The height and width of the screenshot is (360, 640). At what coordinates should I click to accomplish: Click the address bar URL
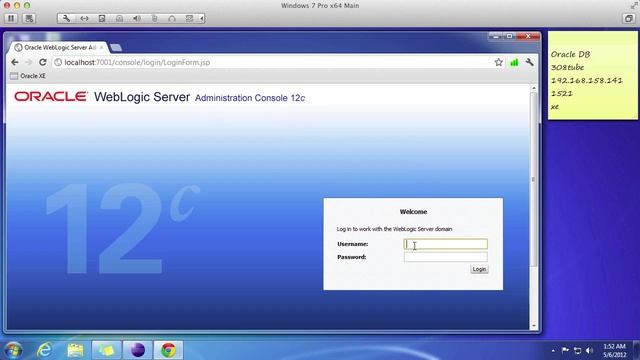point(137,62)
